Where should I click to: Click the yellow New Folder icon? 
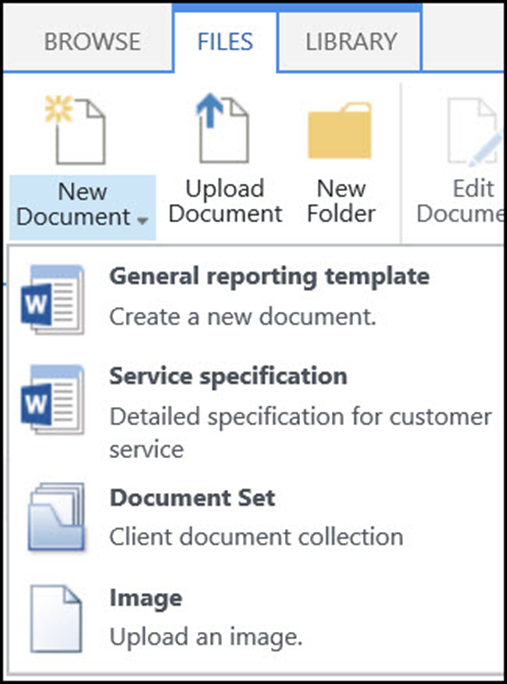click(340, 130)
